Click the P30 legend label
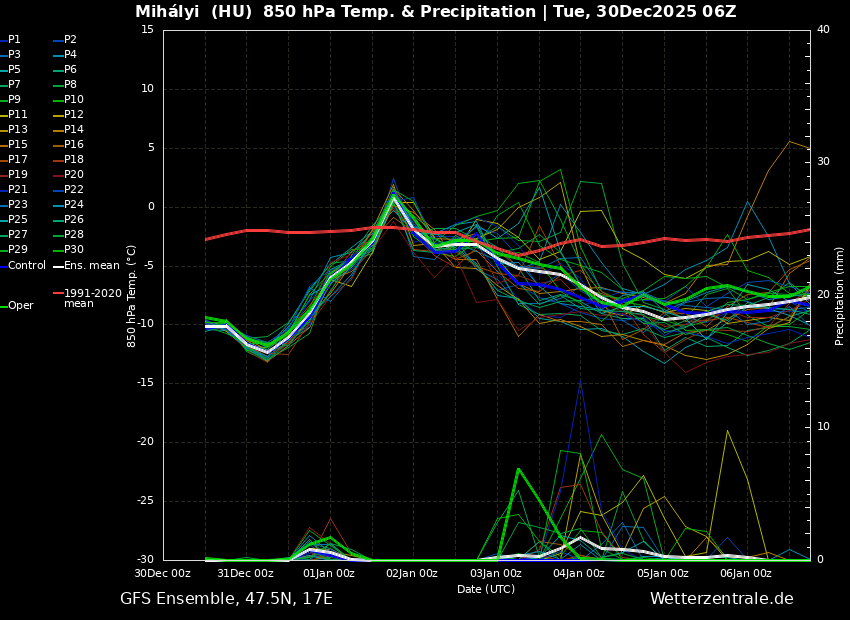This screenshot has height=620, width=850. (x=73, y=250)
